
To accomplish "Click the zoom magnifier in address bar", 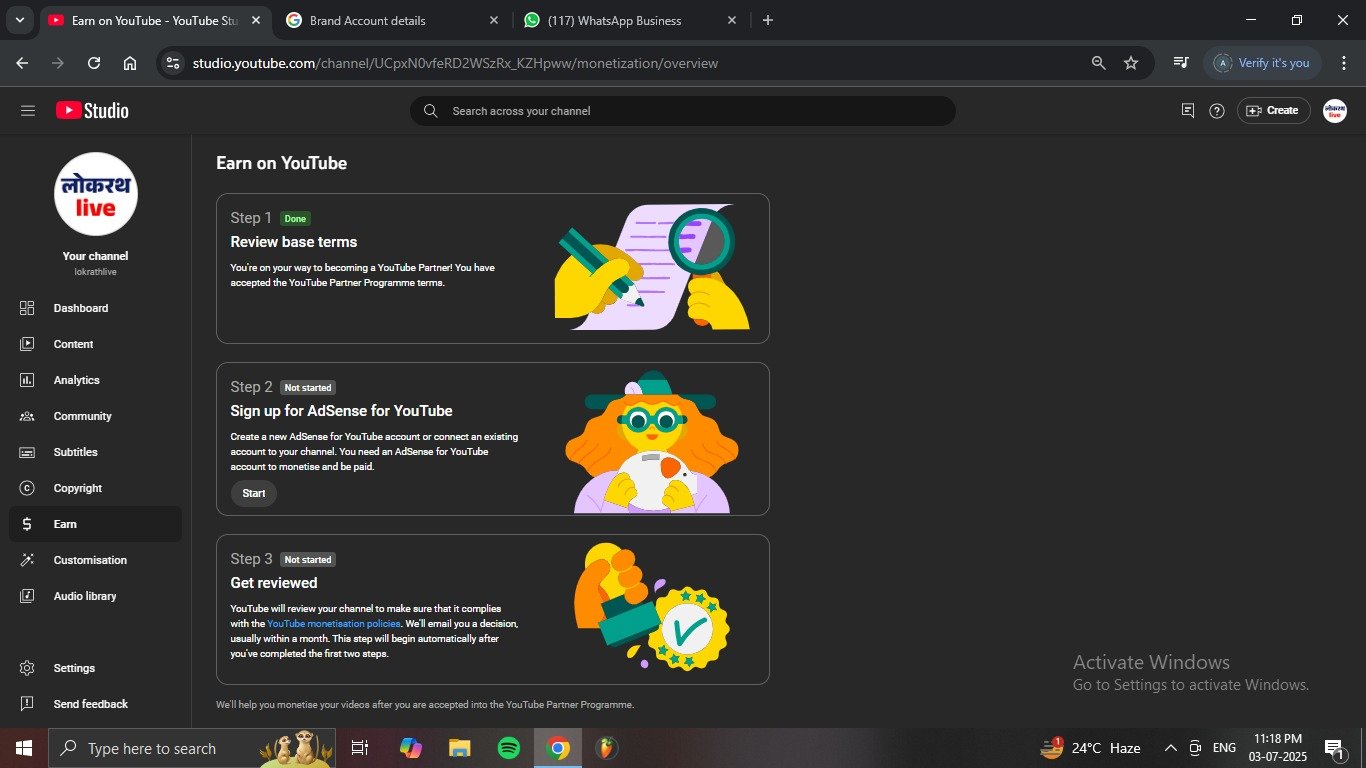I will coord(1098,63).
